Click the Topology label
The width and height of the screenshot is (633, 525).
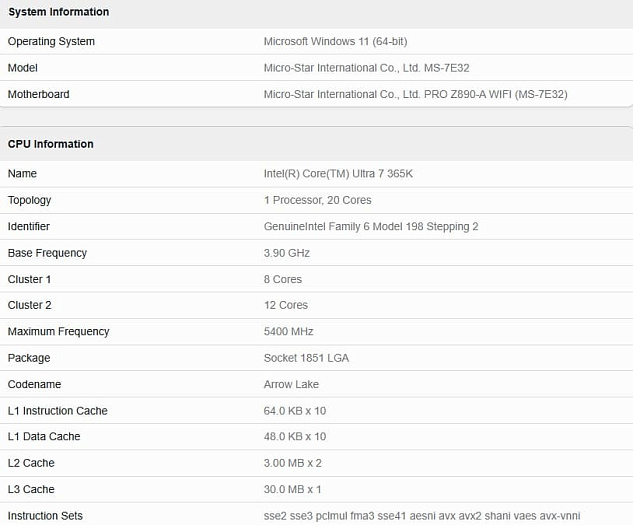(x=29, y=200)
